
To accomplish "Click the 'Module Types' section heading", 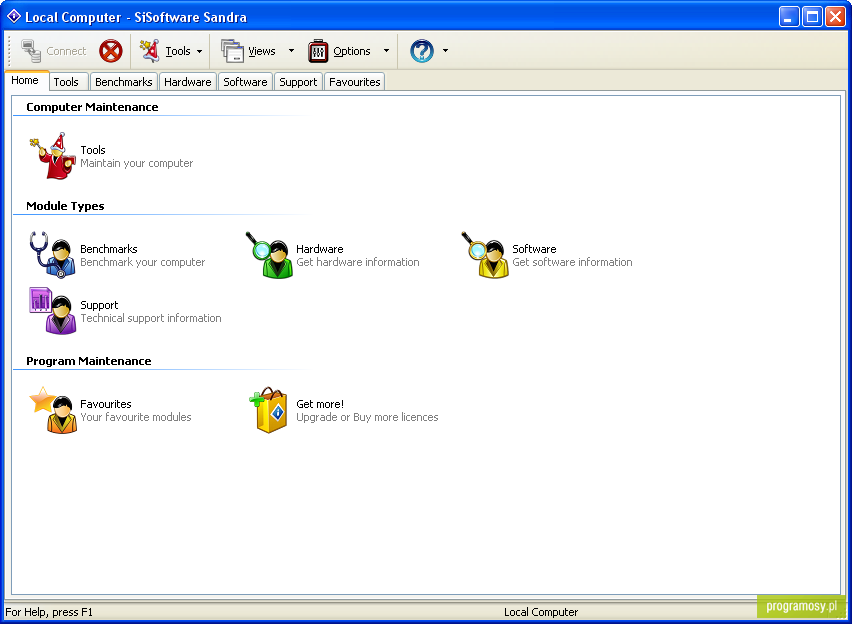I will tap(65, 206).
